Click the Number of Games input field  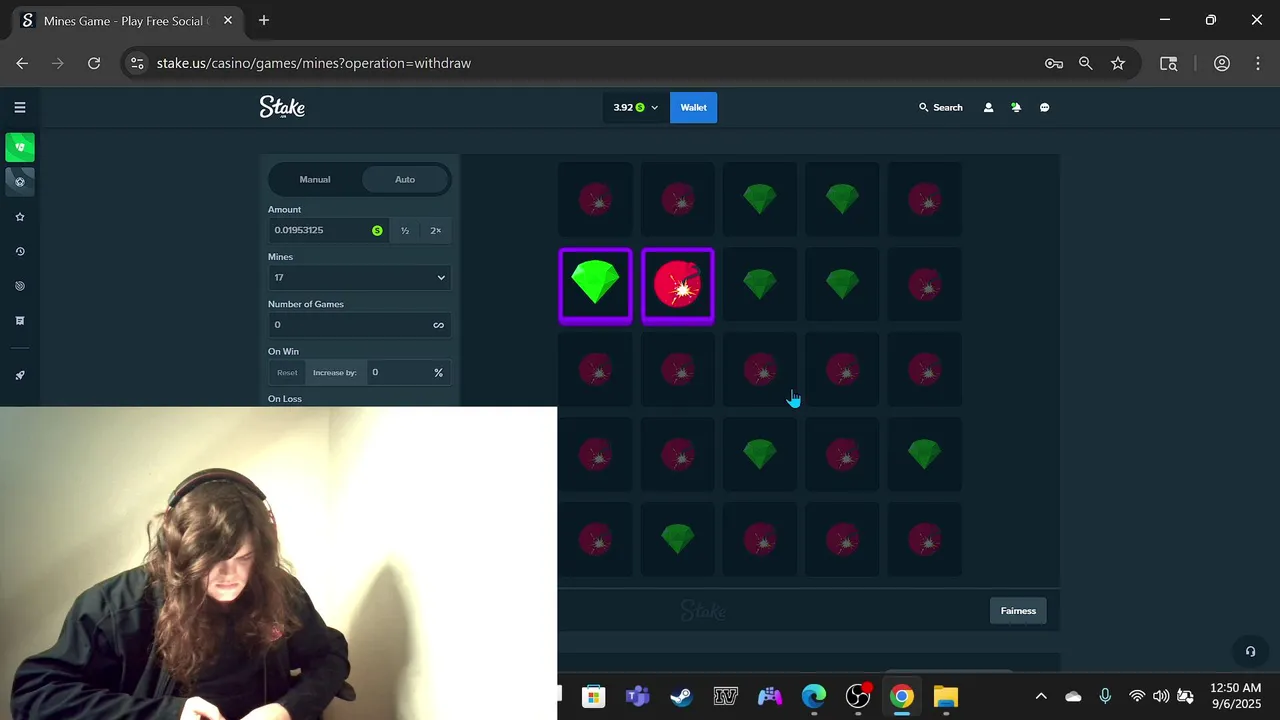point(359,324)
